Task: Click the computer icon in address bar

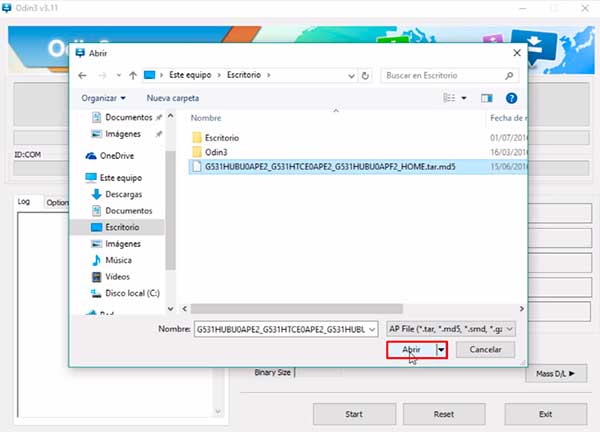Action: pyautogui.click(x=150, y=75)
